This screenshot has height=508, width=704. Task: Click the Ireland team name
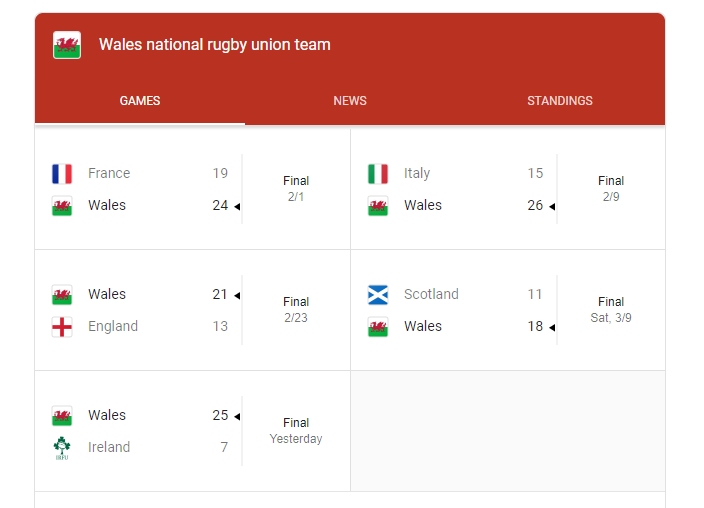109,447
